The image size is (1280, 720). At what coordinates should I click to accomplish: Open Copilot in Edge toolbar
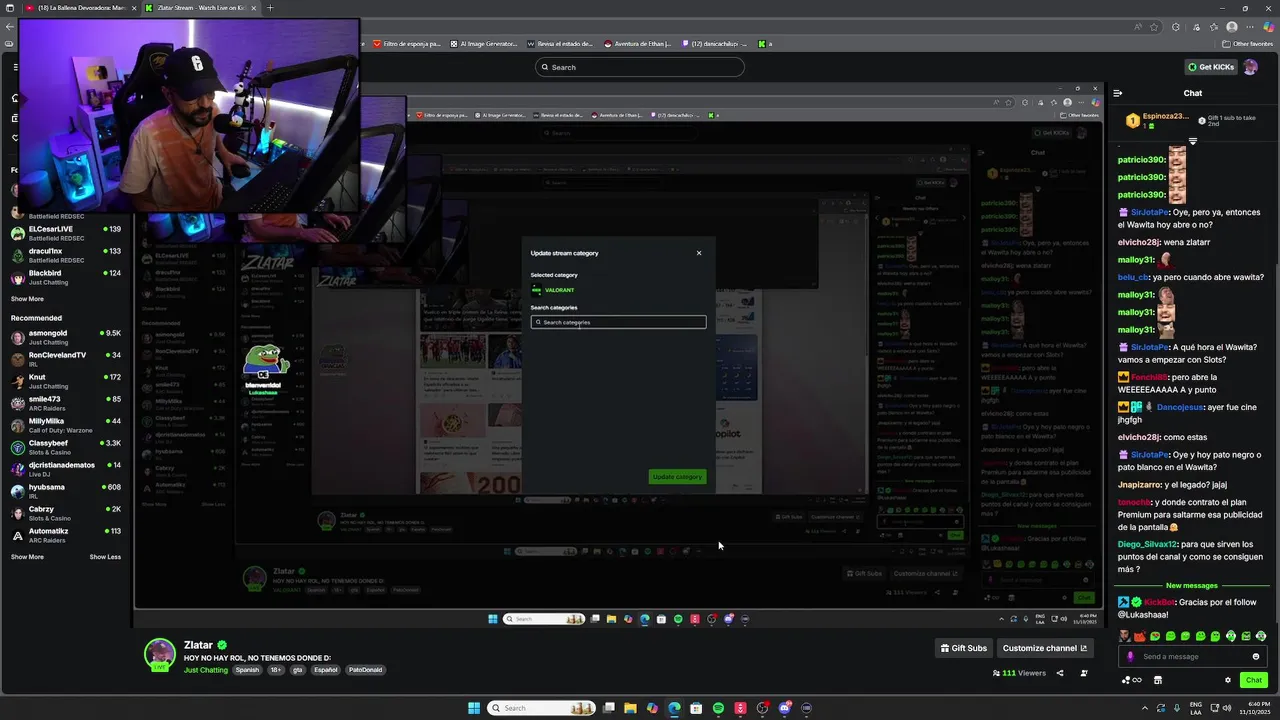1269,27
